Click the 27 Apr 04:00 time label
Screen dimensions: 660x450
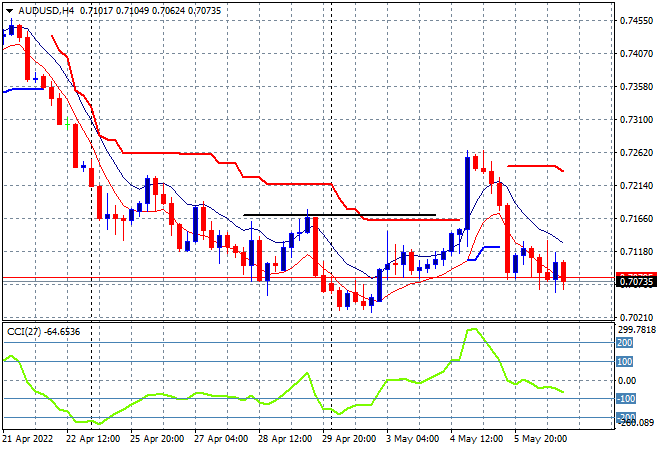coord(221,439)
